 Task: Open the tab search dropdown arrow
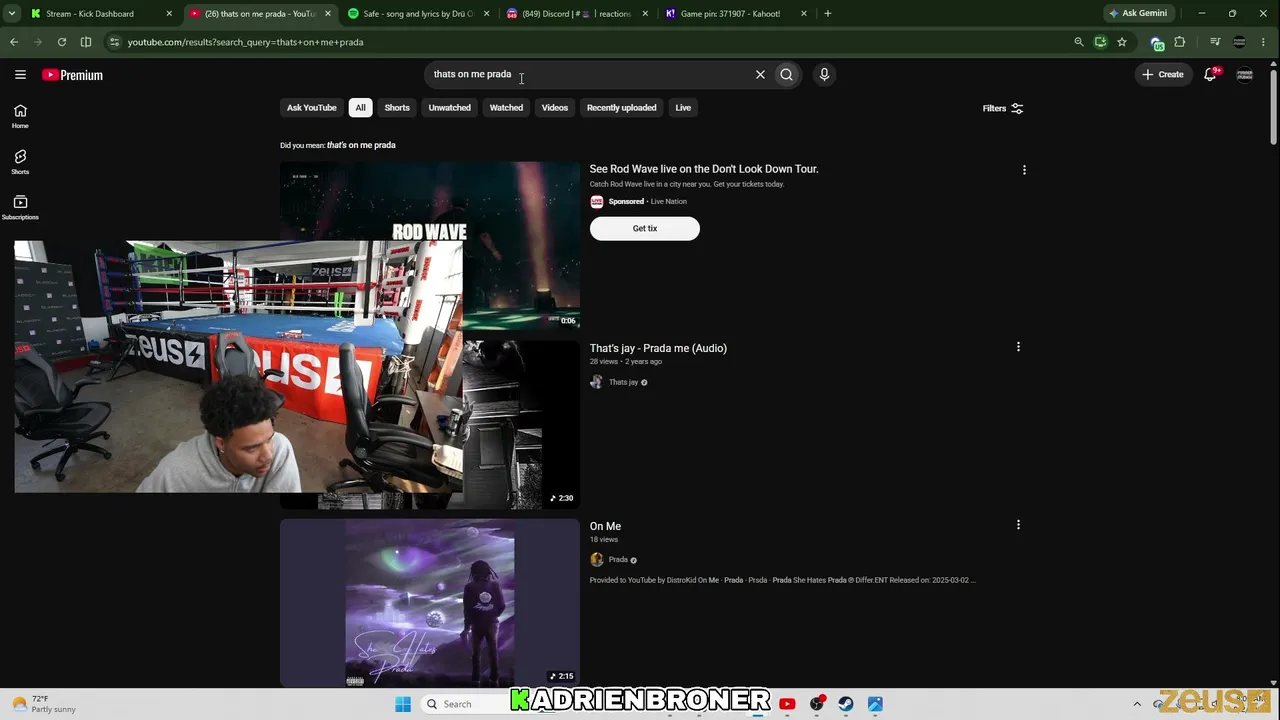tap(12, 14)
